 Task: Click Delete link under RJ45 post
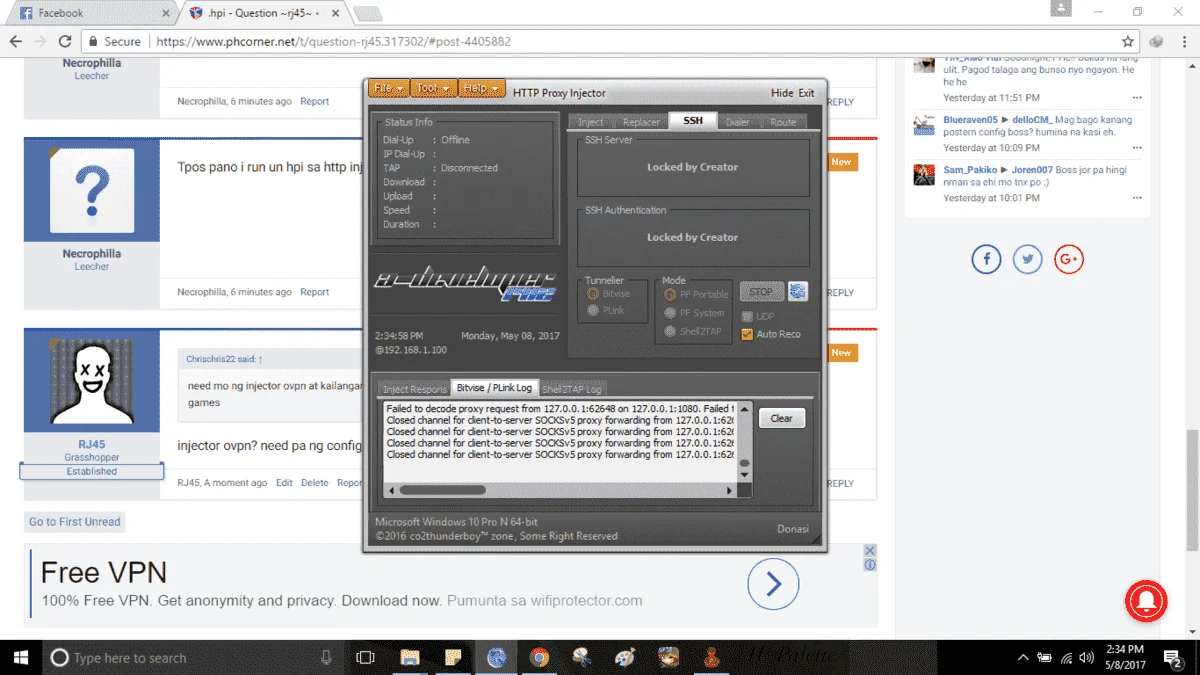(x=315, y=482)
